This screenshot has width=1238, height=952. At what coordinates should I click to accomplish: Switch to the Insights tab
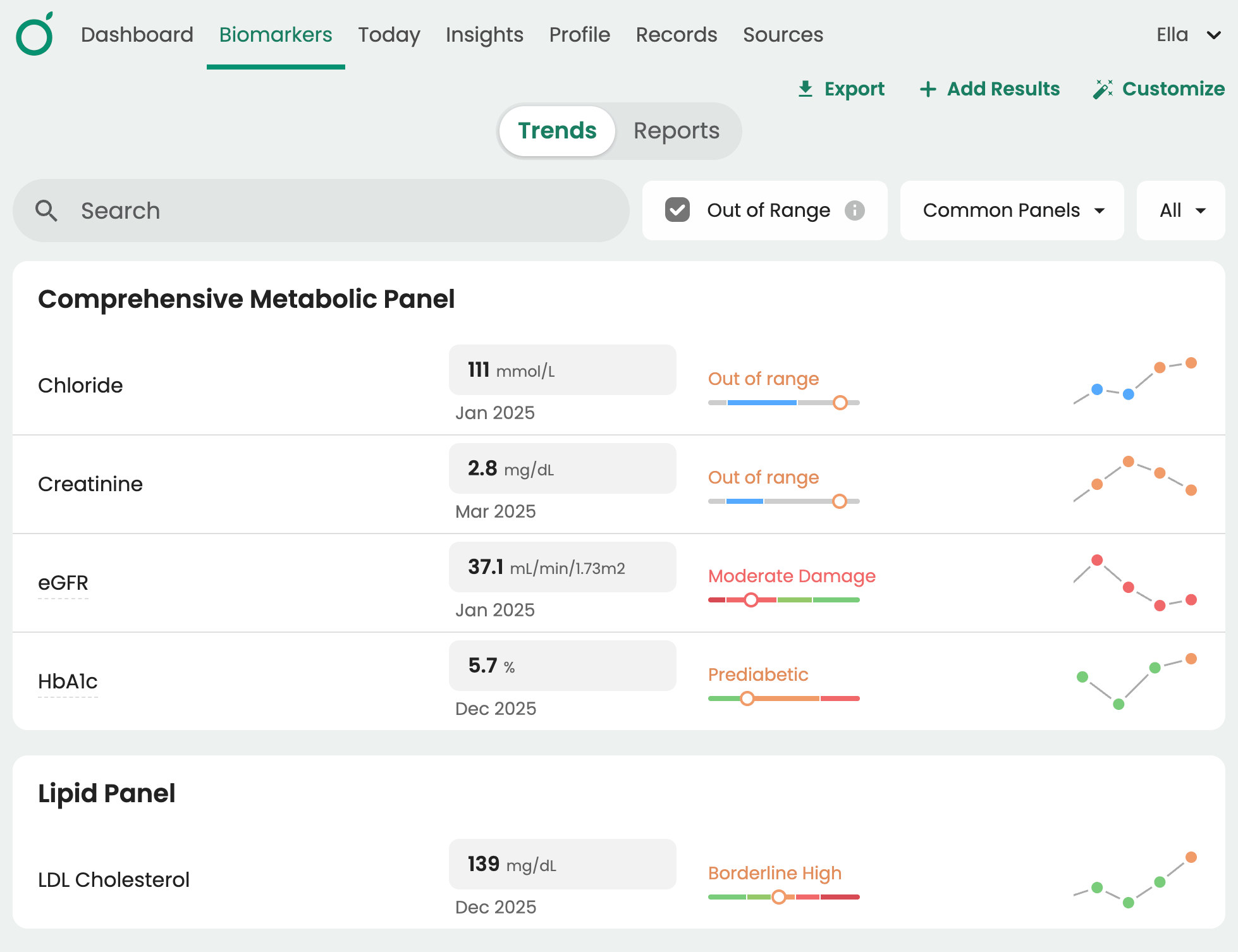[484, 35]
